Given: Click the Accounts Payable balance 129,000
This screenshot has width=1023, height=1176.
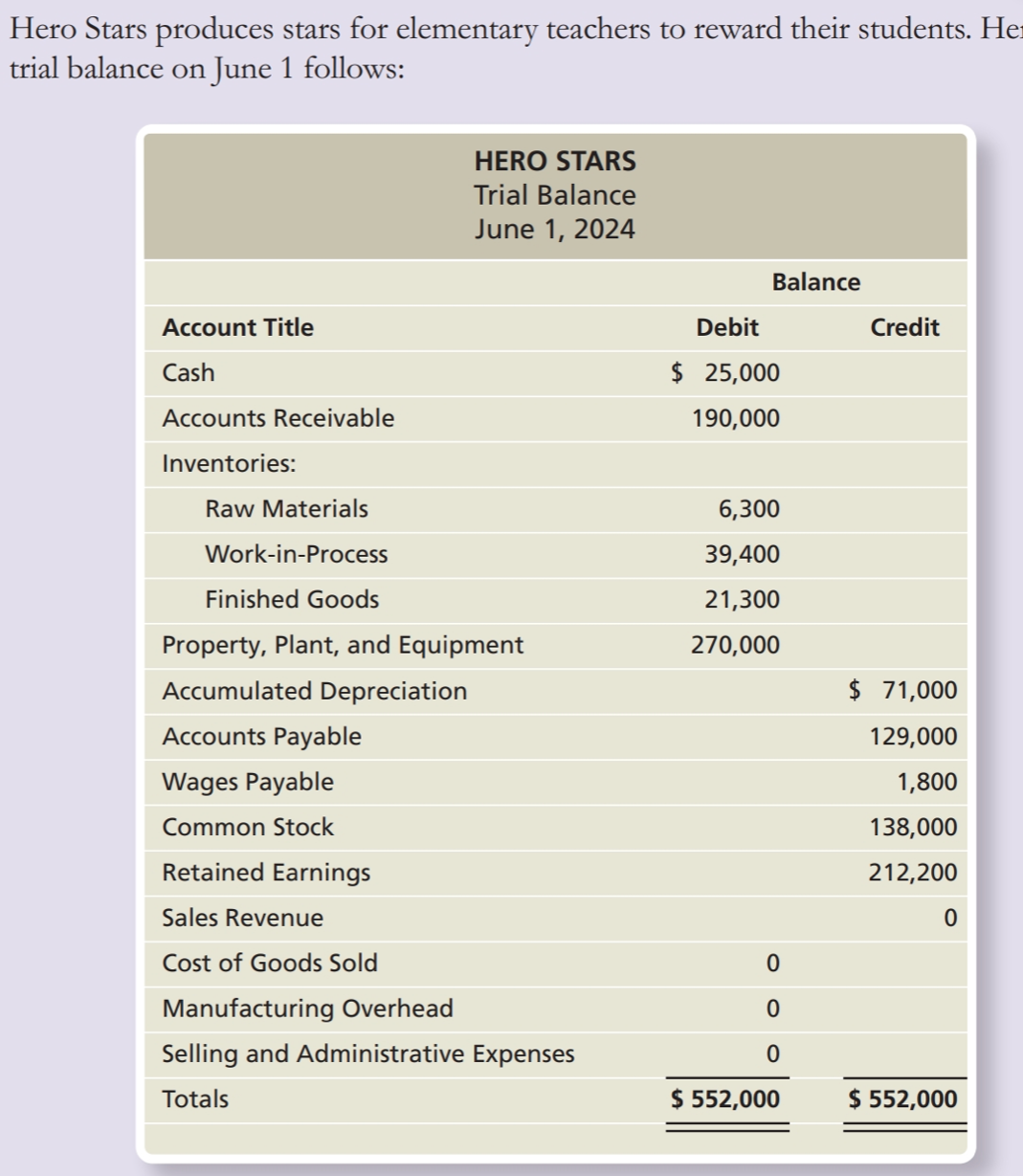Looking at the screenshot, I should [919, 736].
